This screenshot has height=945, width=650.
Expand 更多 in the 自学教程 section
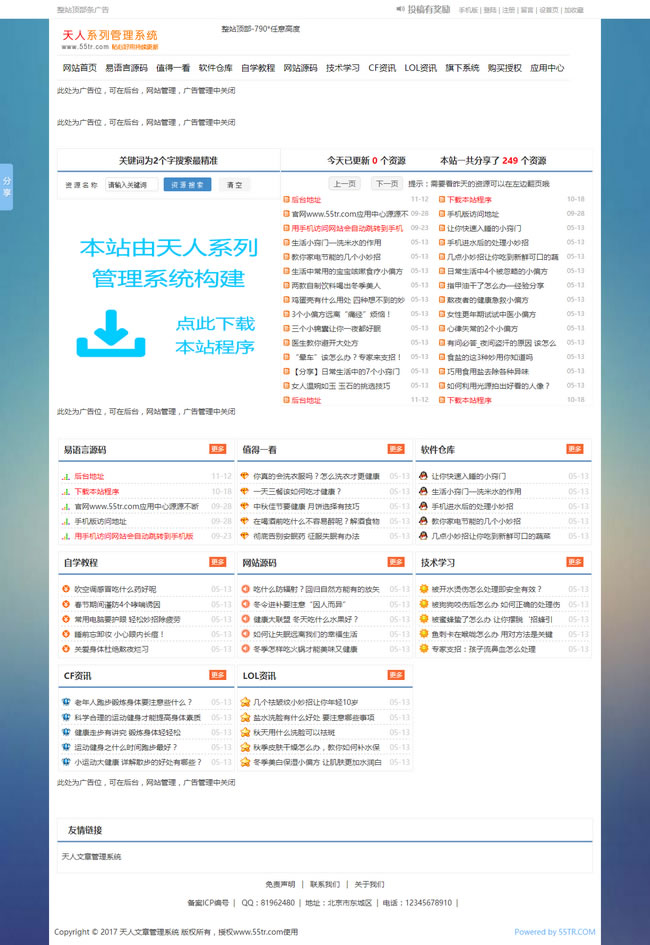tap(217, 562)
